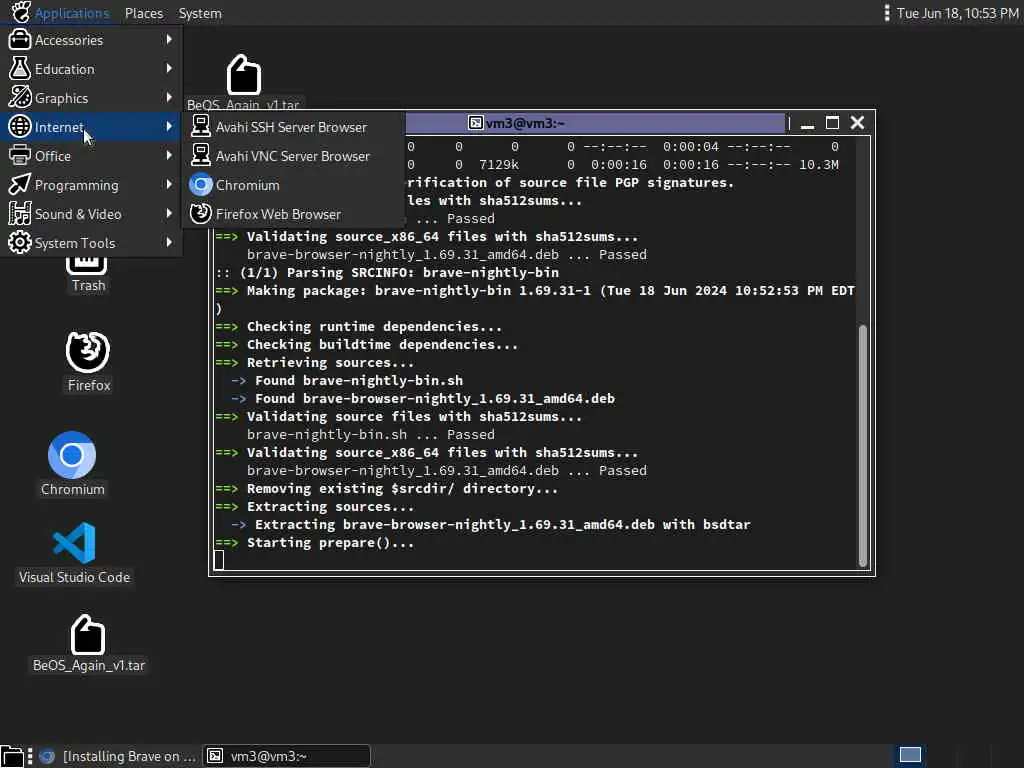The image size is (1024, 768).
Task: Expand the System Tools submenu arrow
Action: [169, 242]
